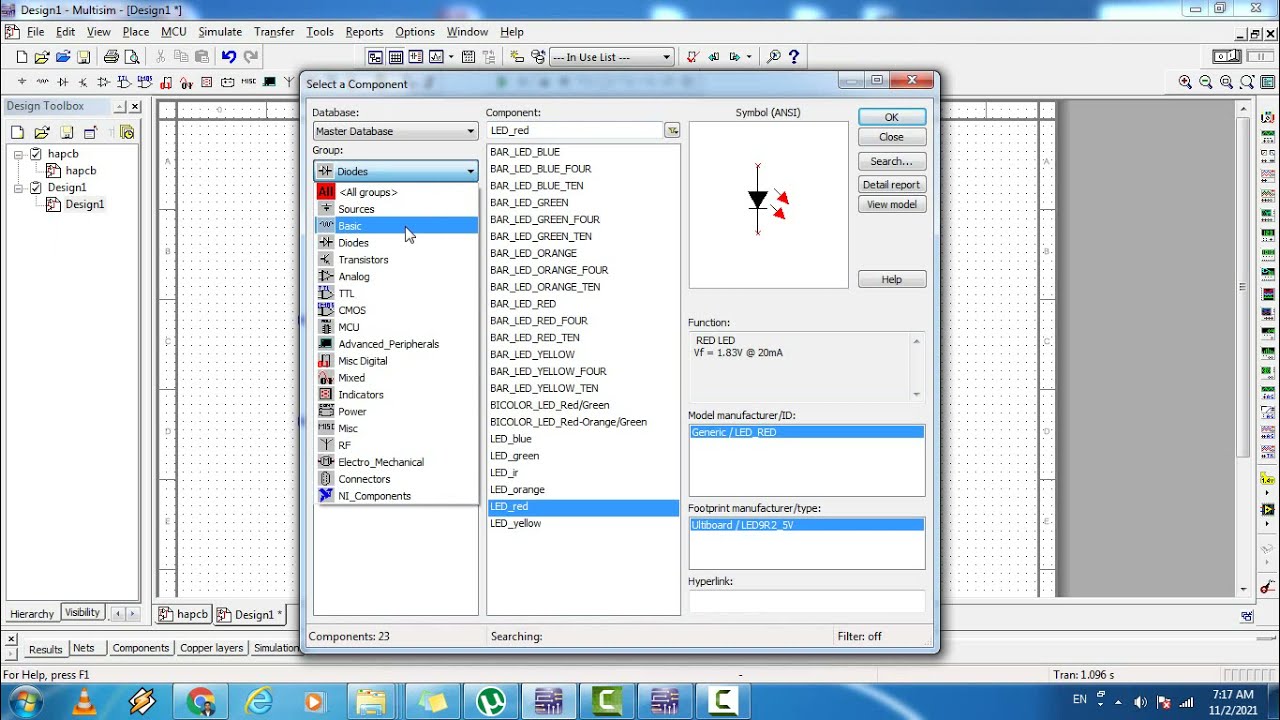Select BAR_LED_BLUE in the component list
The image size is (1280, 720).
click(583, 152)
